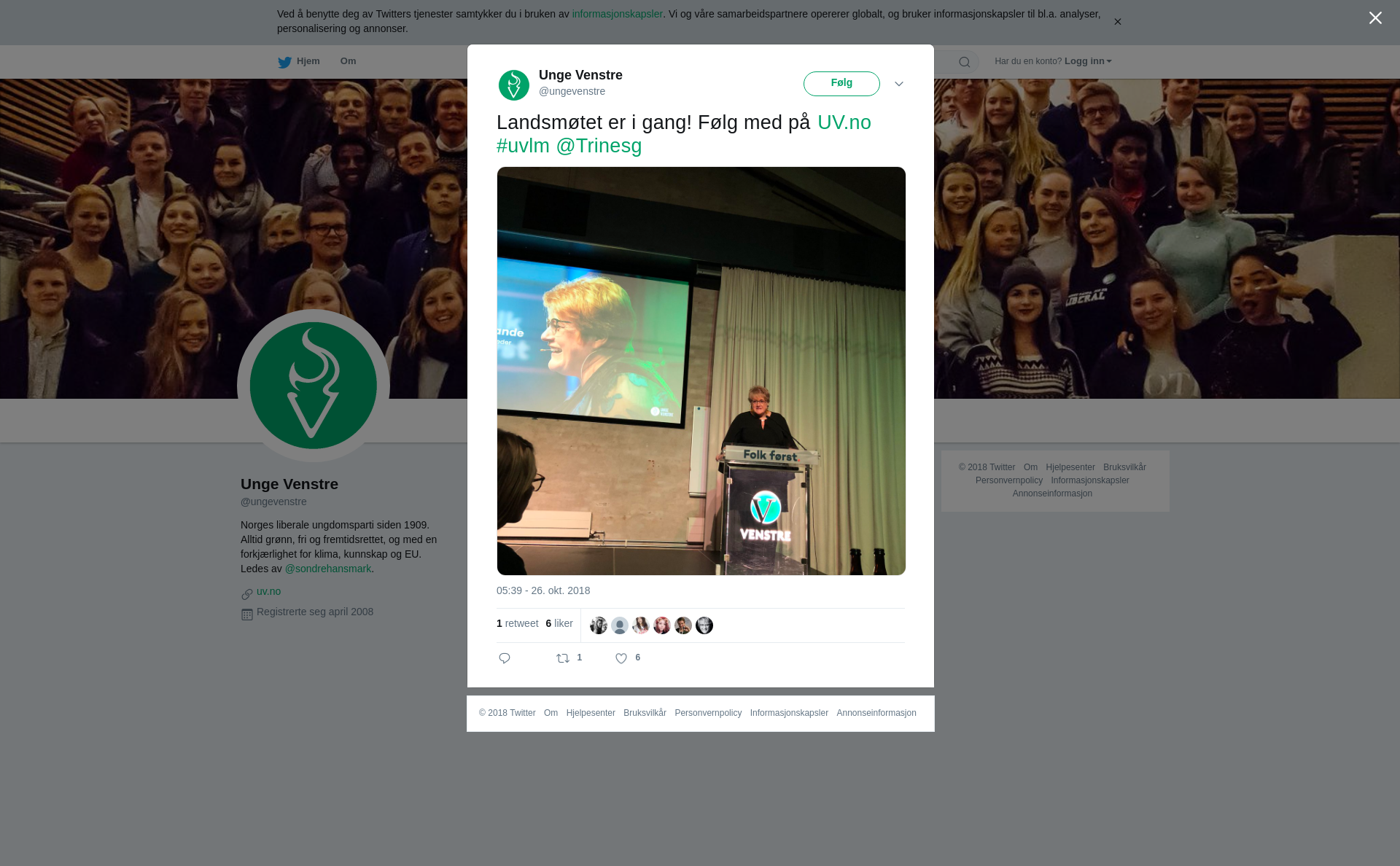View the 6 liker count
This screenshot has width=1400, height=866.
(x=559, y=623)
